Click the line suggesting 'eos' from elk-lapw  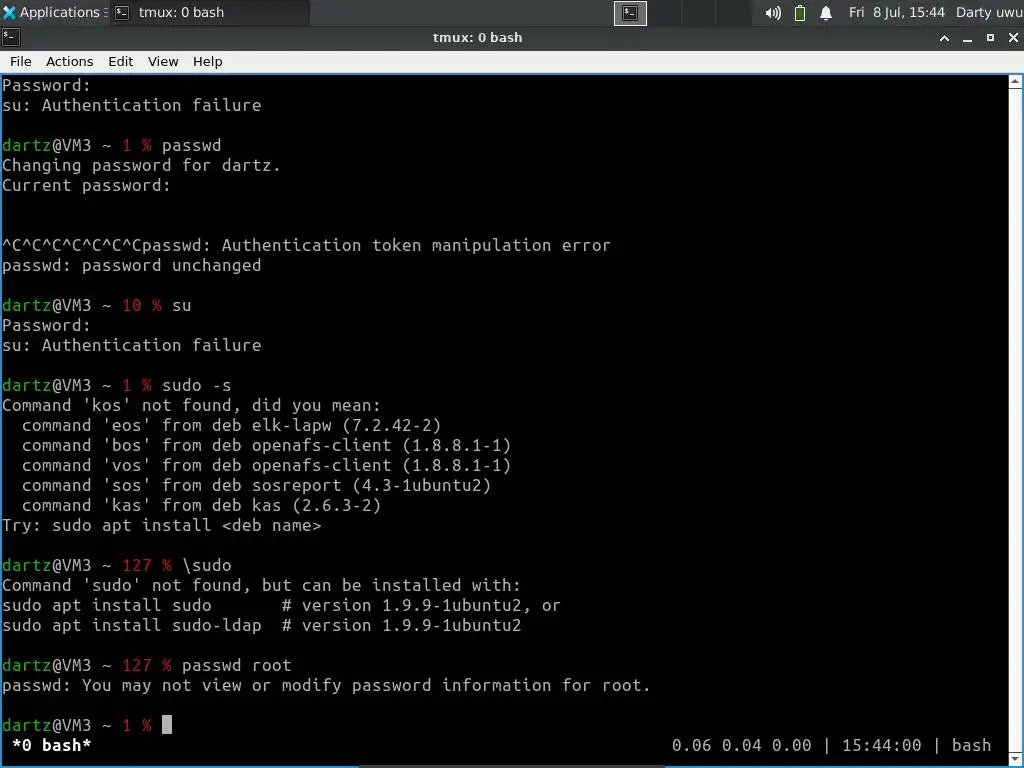click(231, 426)
